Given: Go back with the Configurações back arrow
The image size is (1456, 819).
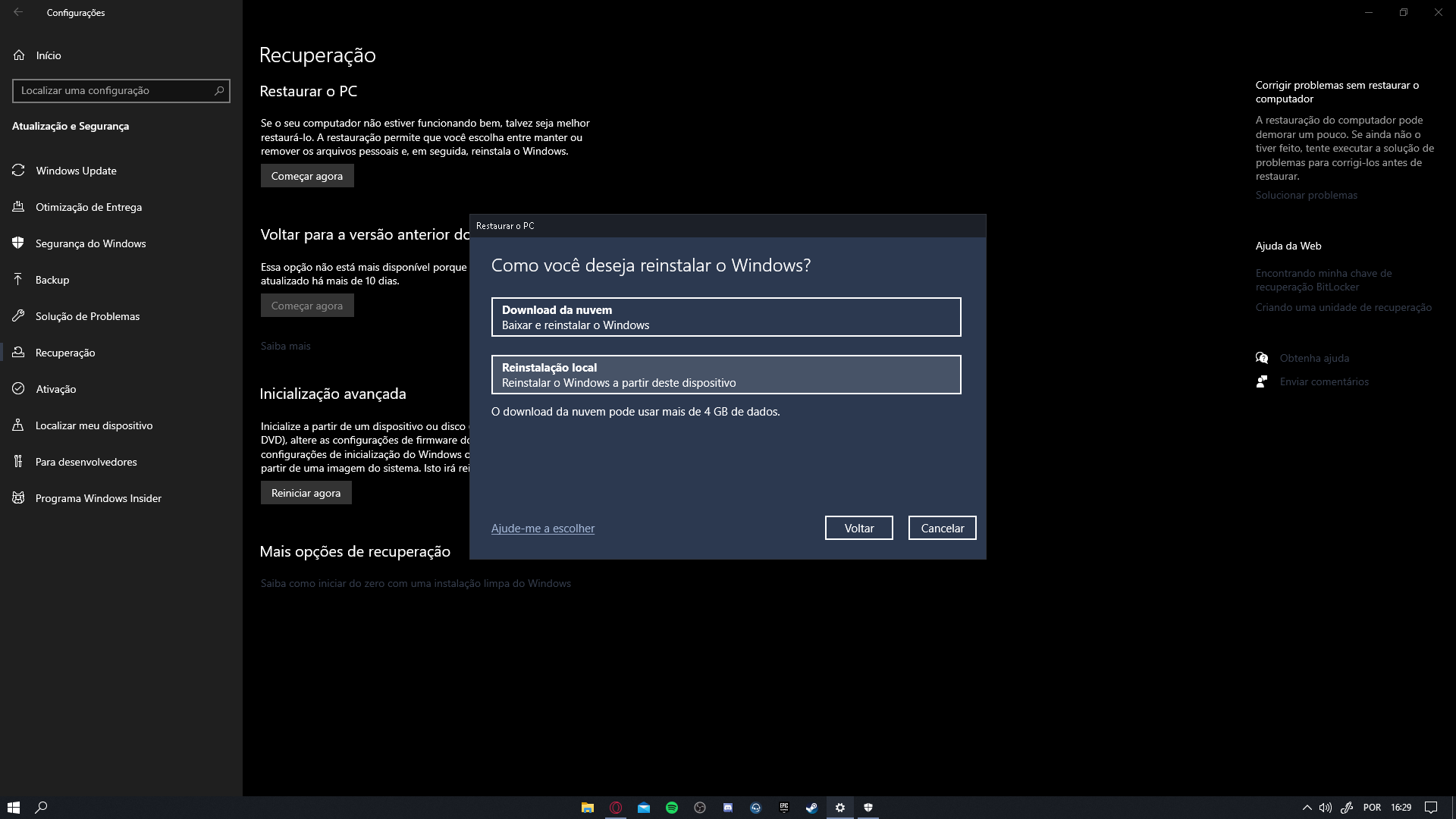Looking at the screenshot, I should [18, 12].
